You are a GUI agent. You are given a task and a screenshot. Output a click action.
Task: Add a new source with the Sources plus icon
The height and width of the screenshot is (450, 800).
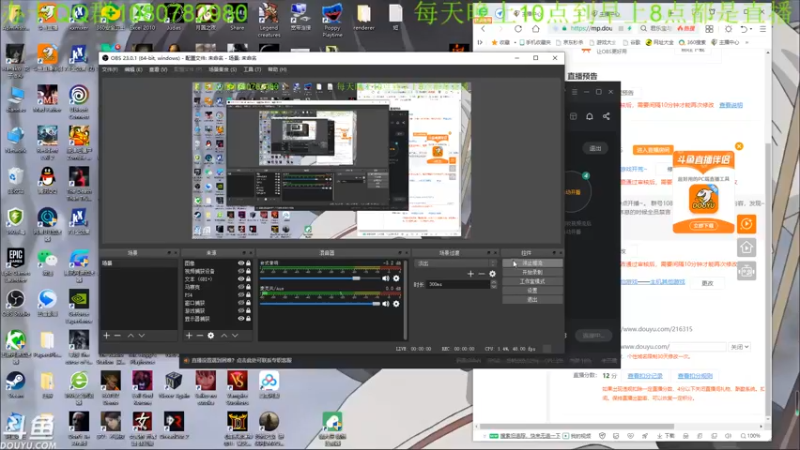pos(189,335)
